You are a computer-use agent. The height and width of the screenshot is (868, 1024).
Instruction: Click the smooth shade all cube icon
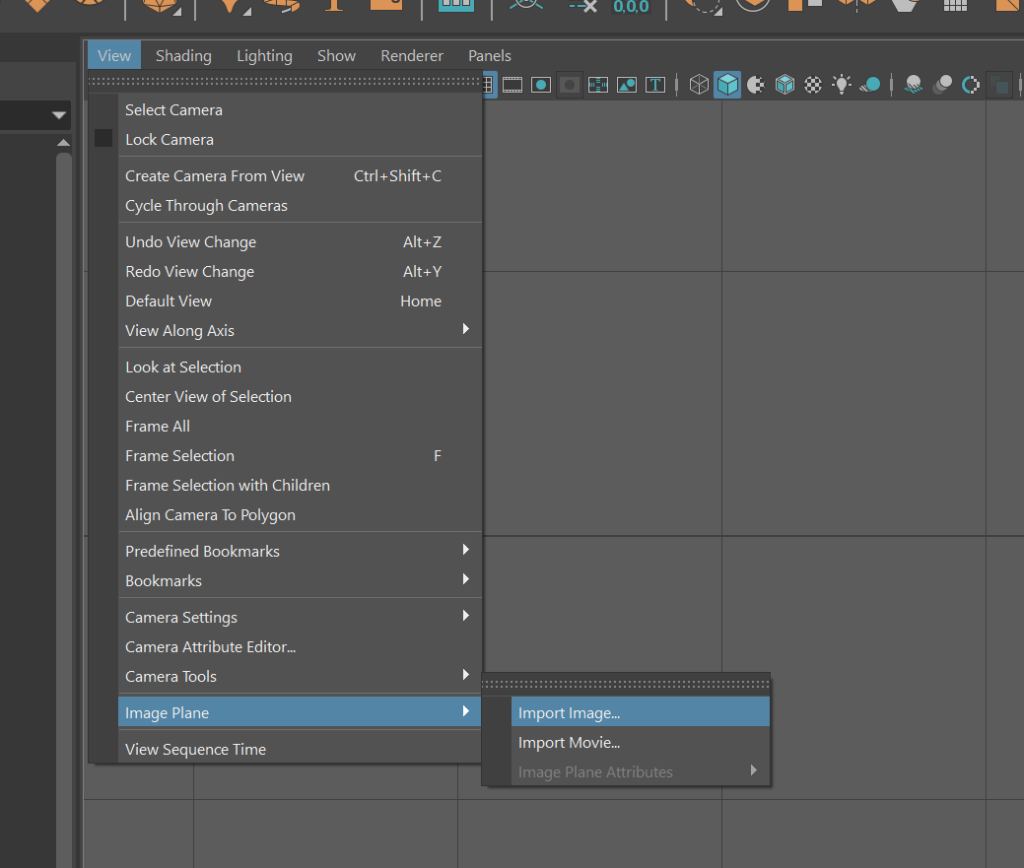[x=728, y=85]
